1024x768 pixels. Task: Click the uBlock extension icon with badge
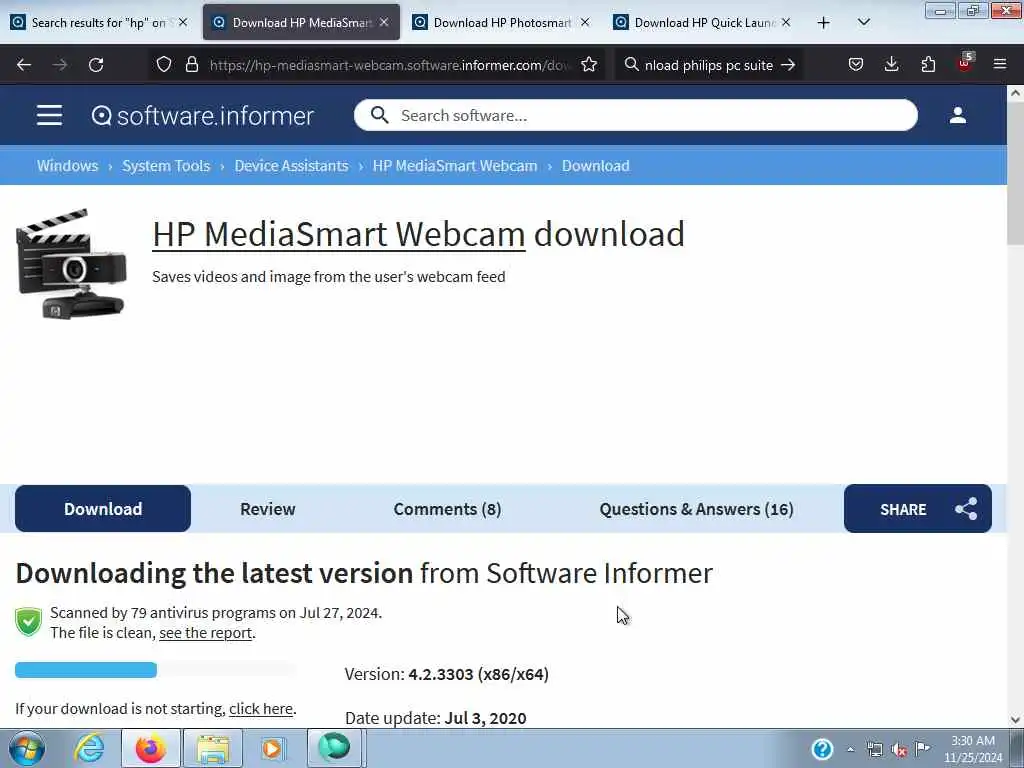(965, 63)
